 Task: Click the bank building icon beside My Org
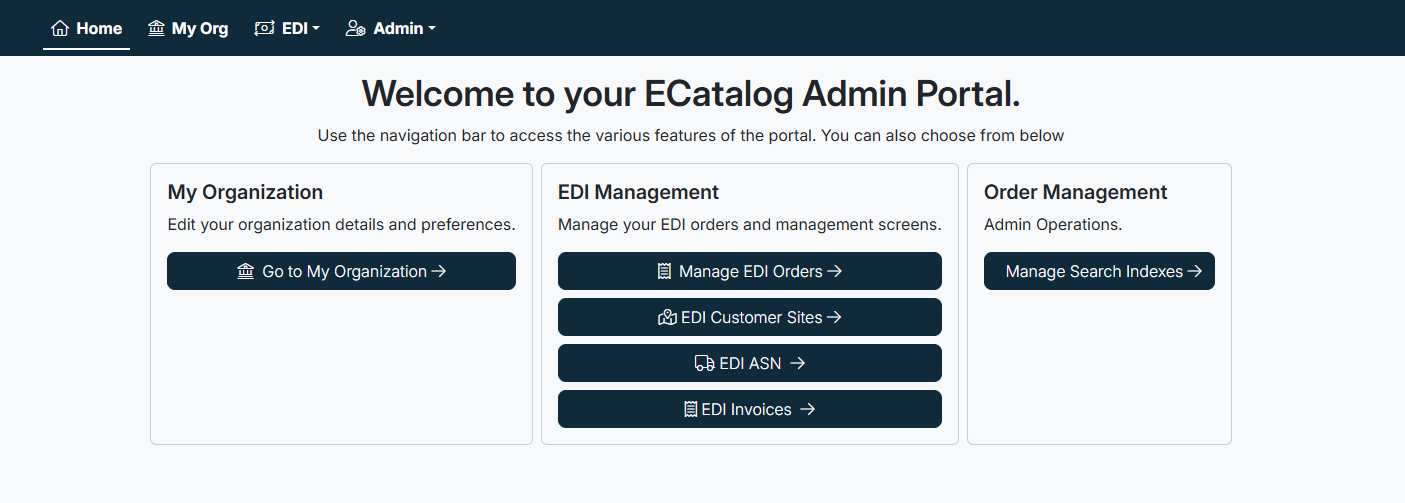click(156, 28)
